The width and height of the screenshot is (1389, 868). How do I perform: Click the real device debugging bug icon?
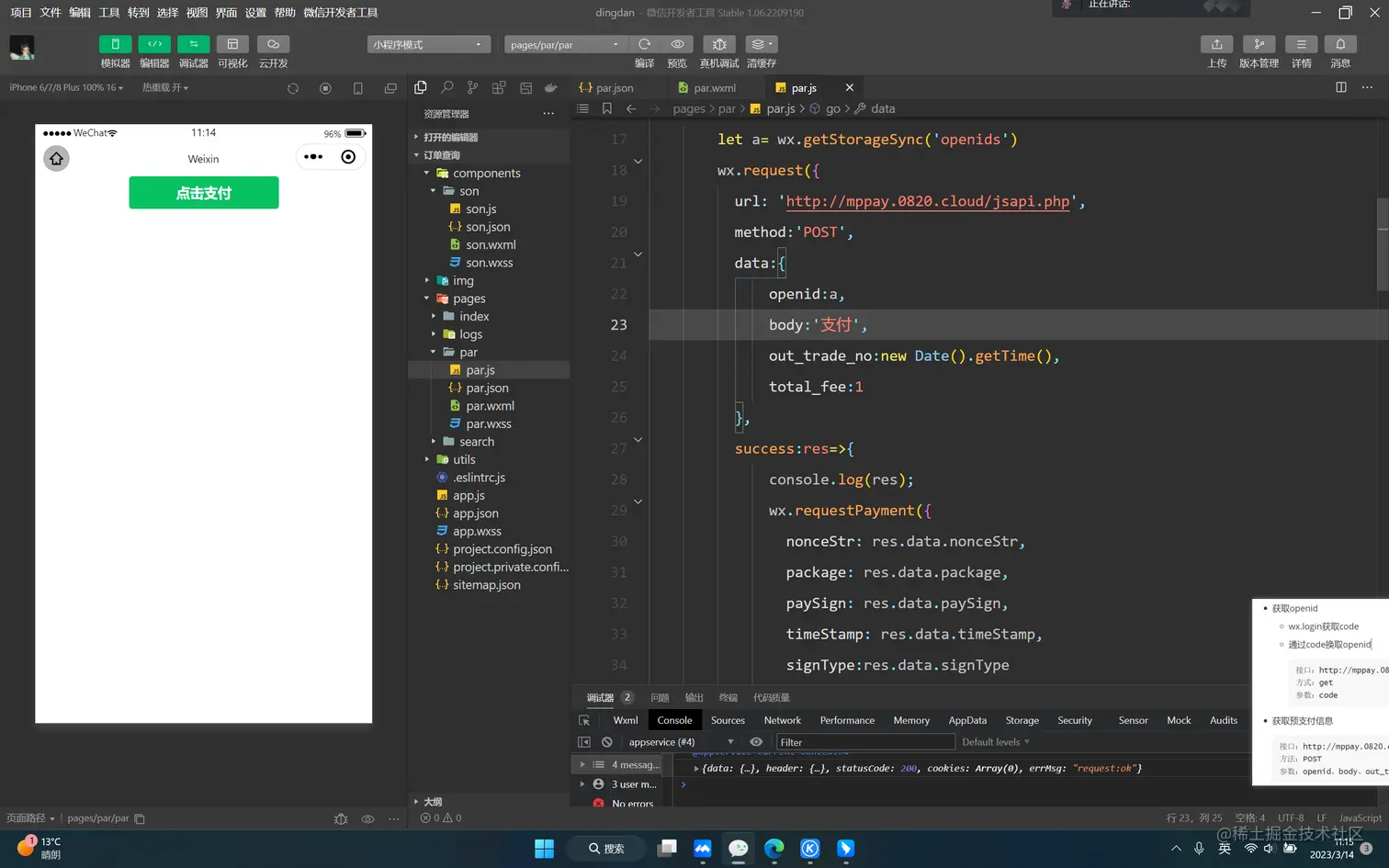coord(719,44)
